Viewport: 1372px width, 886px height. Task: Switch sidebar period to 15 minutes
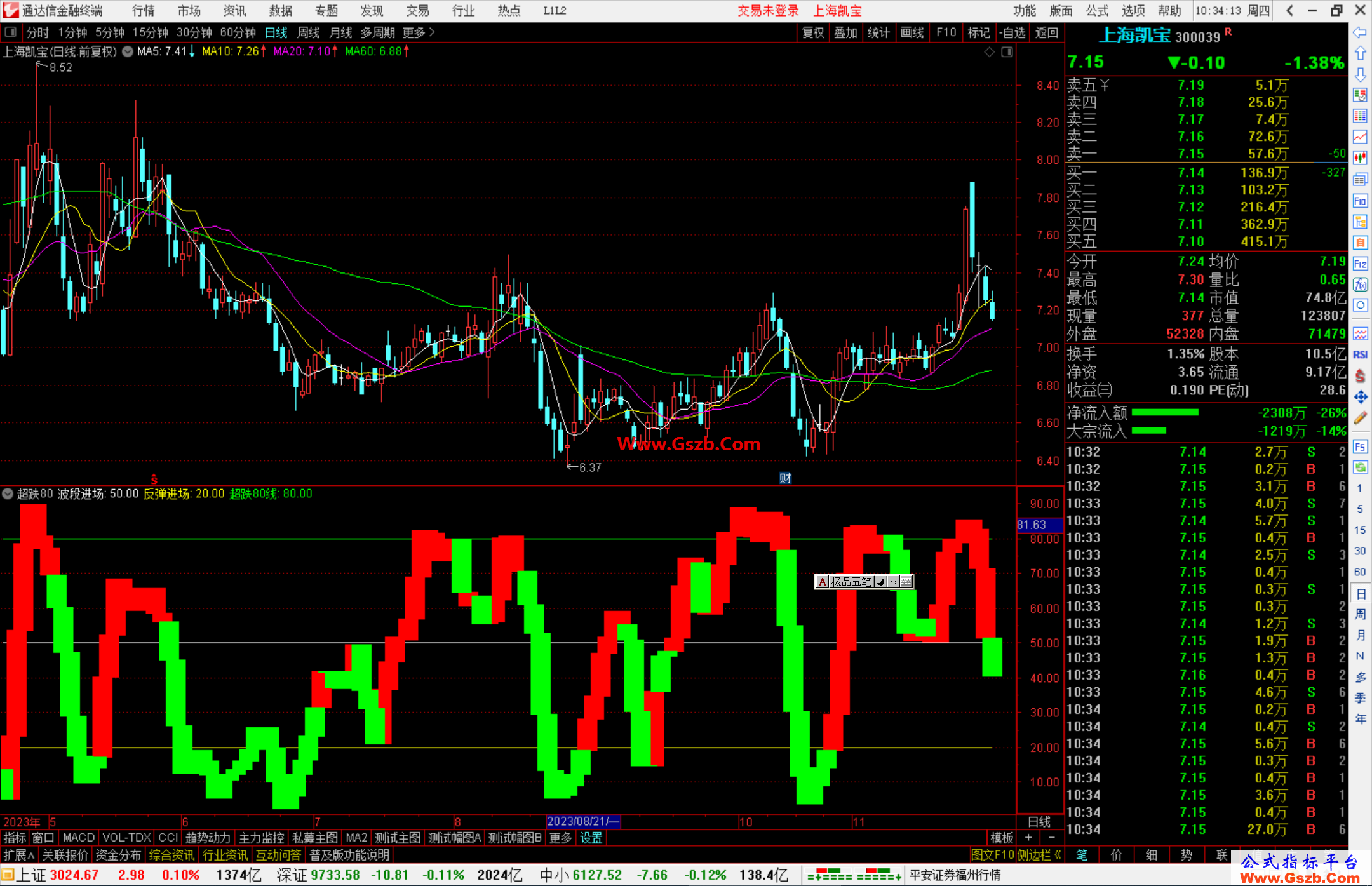tap(1360, 530)
